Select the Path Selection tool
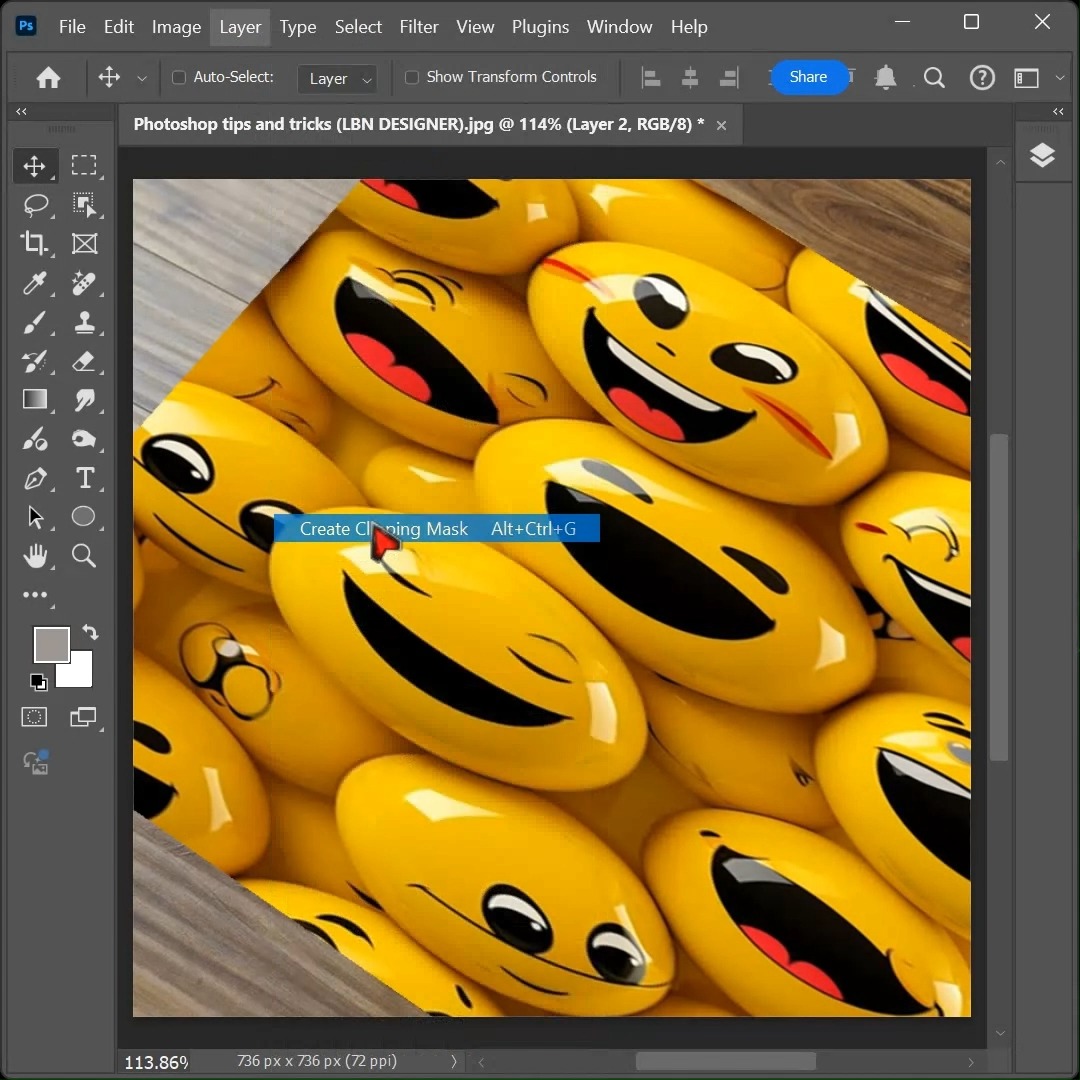Screen dimensions: 1080x1080 click(x=34, y=517)
